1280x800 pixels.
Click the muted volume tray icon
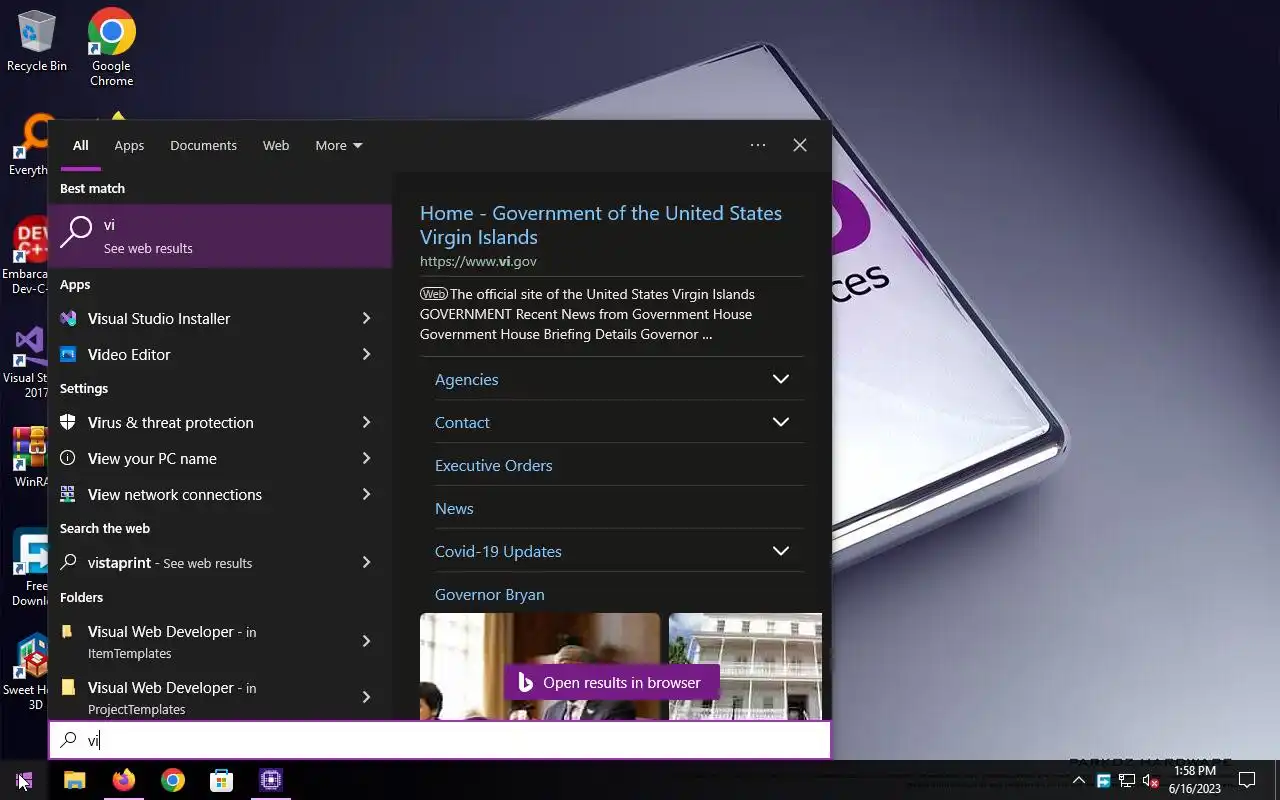point(1150,781)
